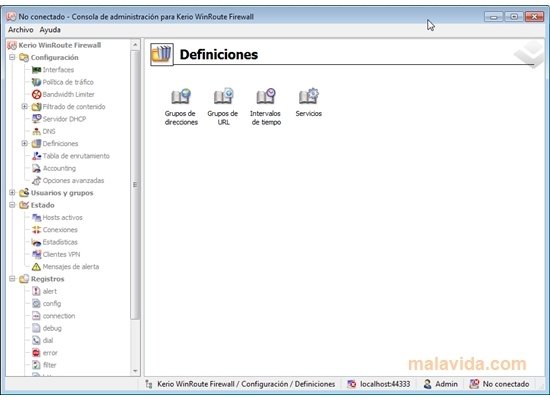Select Estado folder label
This screenshot has width=550, height=400.
click(x=42, y=205)
